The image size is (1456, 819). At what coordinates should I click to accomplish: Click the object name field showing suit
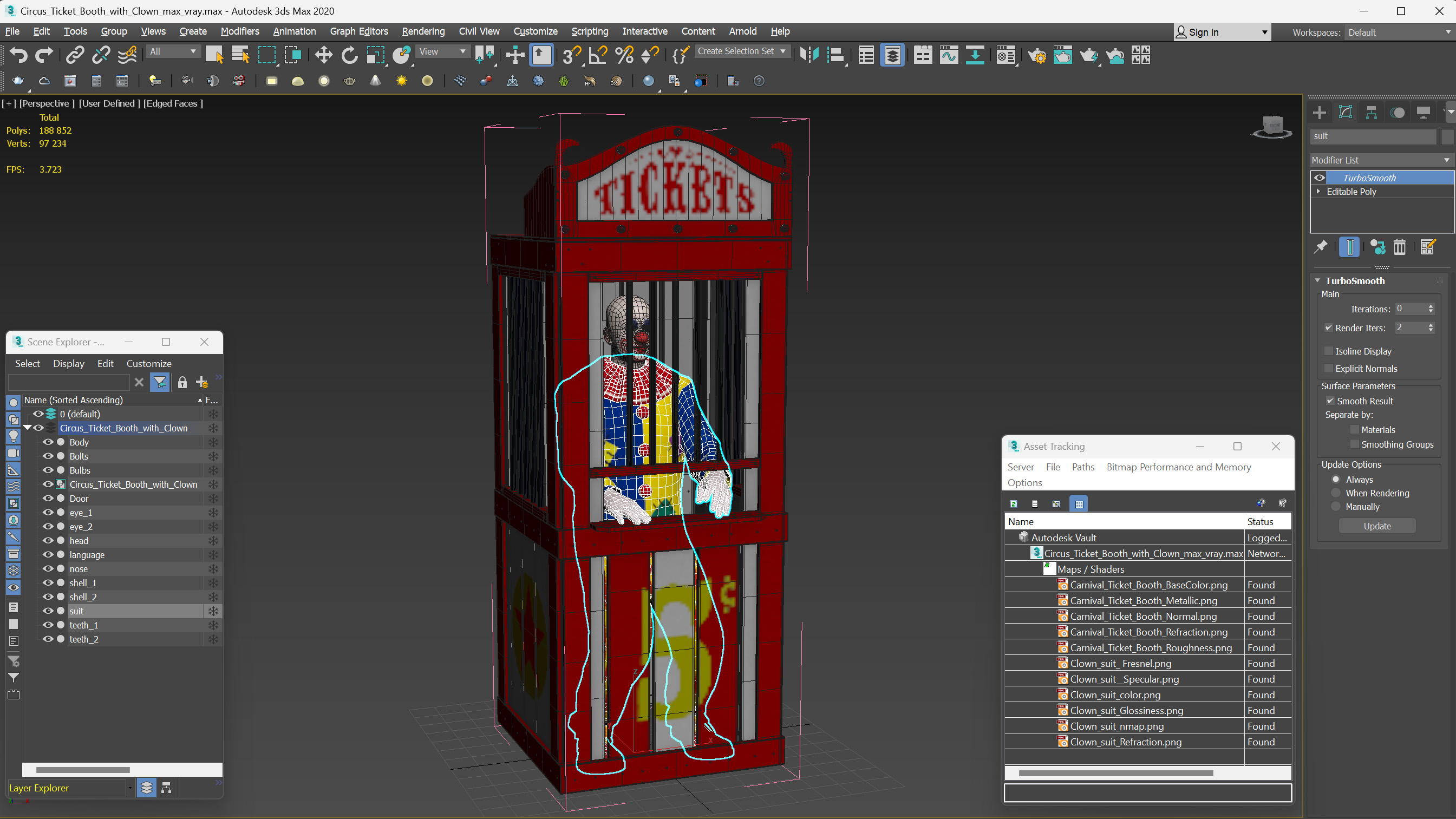coord(1373,136)
